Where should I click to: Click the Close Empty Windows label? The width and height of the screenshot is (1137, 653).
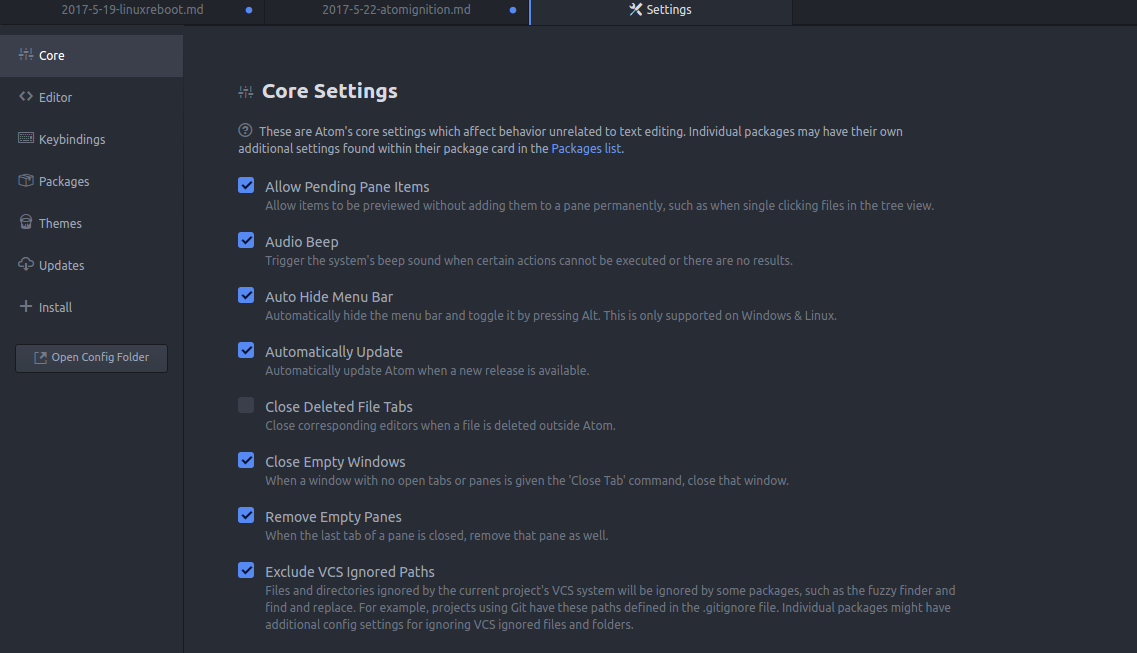coord(335,462)
